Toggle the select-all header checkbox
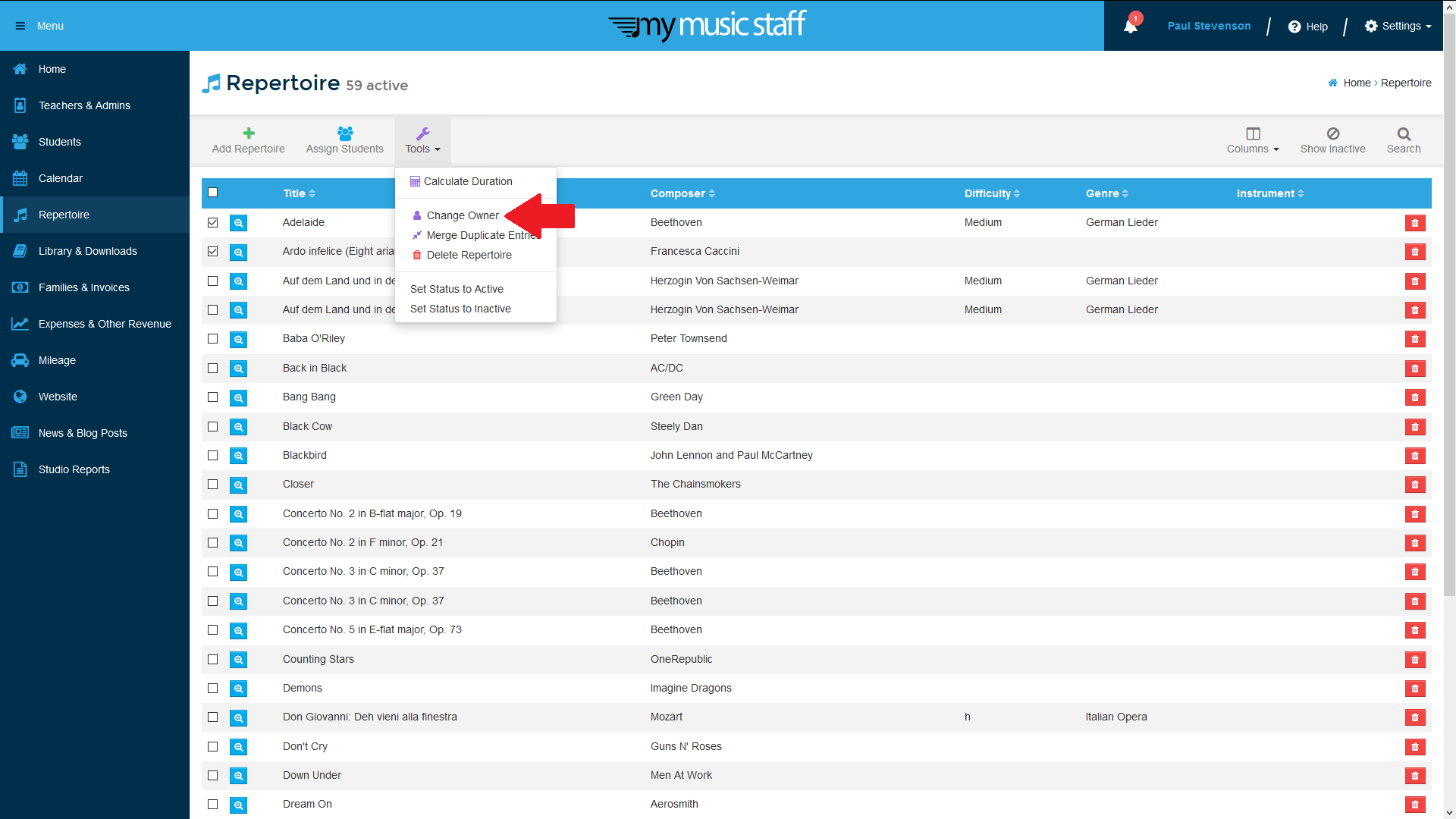Screen dimensions: 1456x819 (x=212, y=193)
